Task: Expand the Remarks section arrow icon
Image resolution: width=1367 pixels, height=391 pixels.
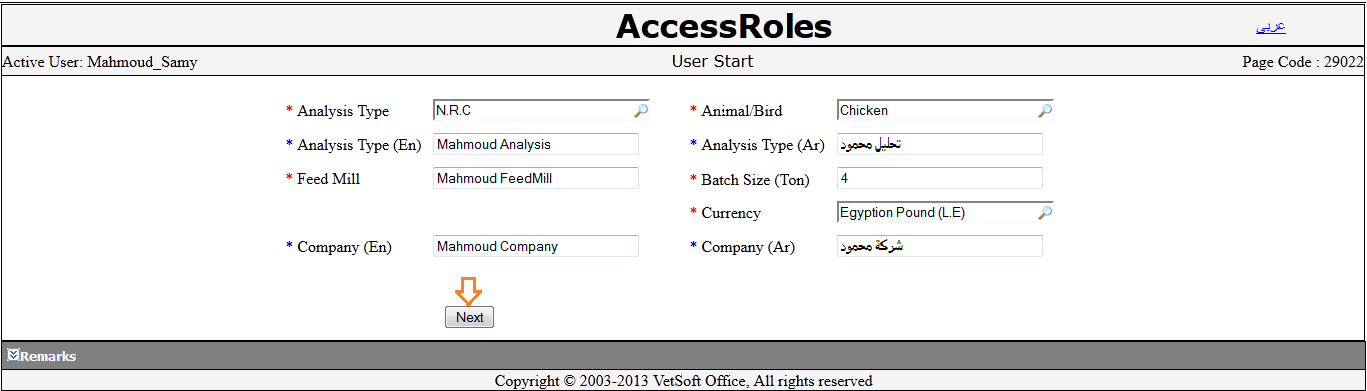Action: (13, 355)
